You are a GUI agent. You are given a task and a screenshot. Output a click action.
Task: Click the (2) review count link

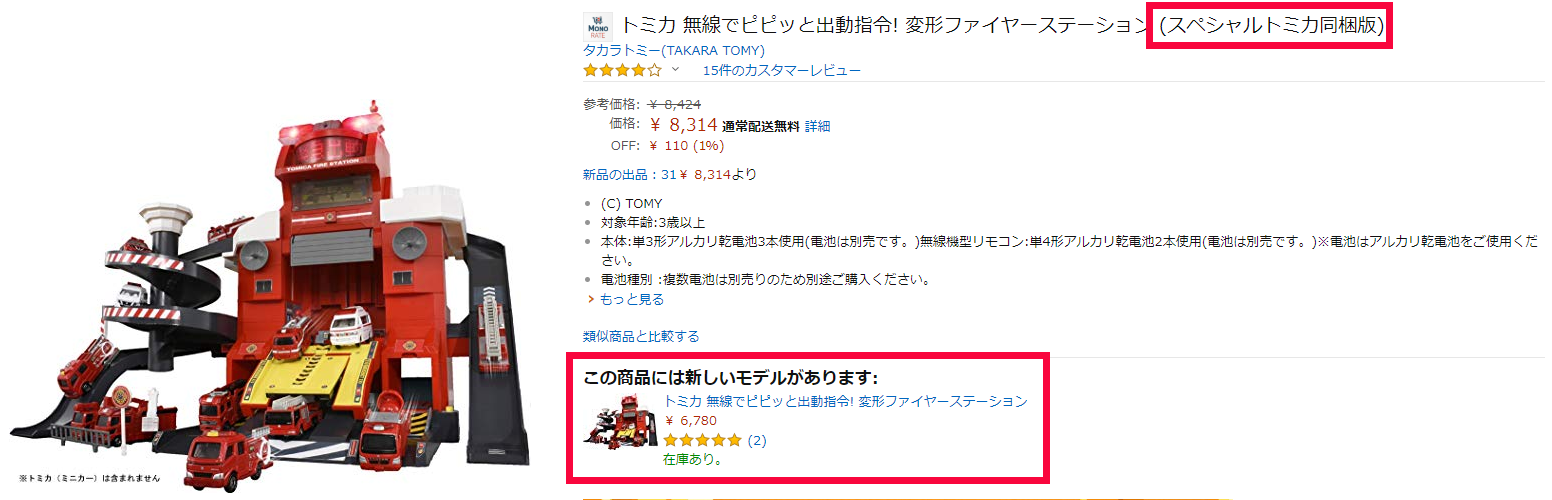coord(757,440)
